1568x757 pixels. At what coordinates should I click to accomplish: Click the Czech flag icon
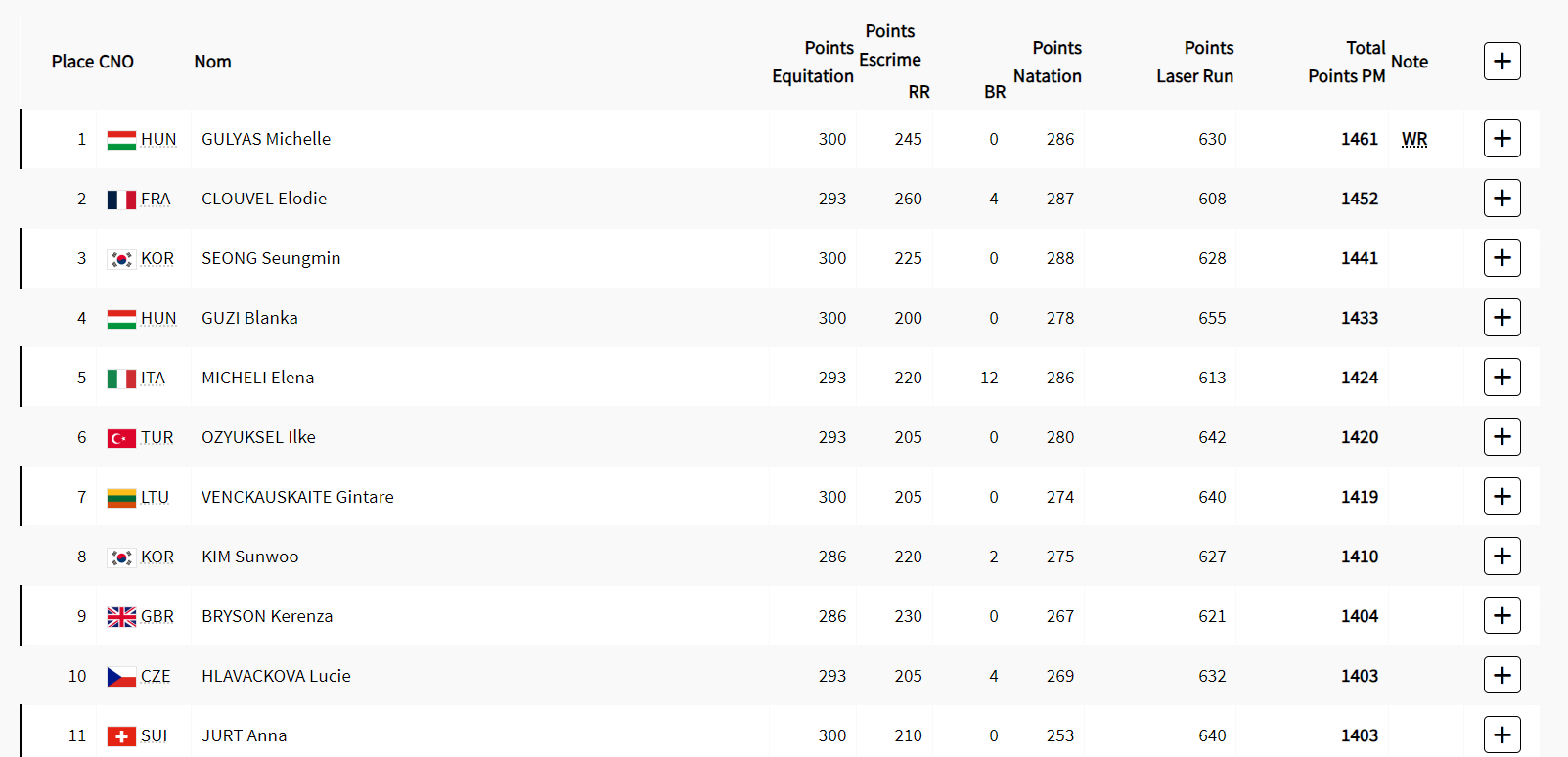pos(121,677)
